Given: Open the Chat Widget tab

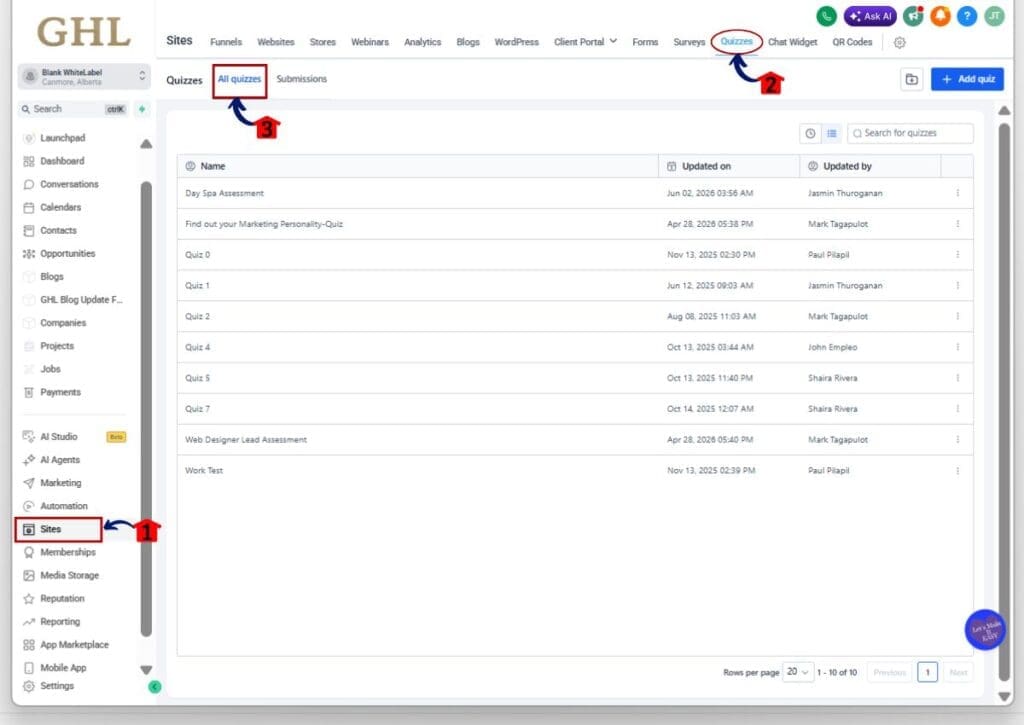Looking at the screenshot, I should [792, 42].
